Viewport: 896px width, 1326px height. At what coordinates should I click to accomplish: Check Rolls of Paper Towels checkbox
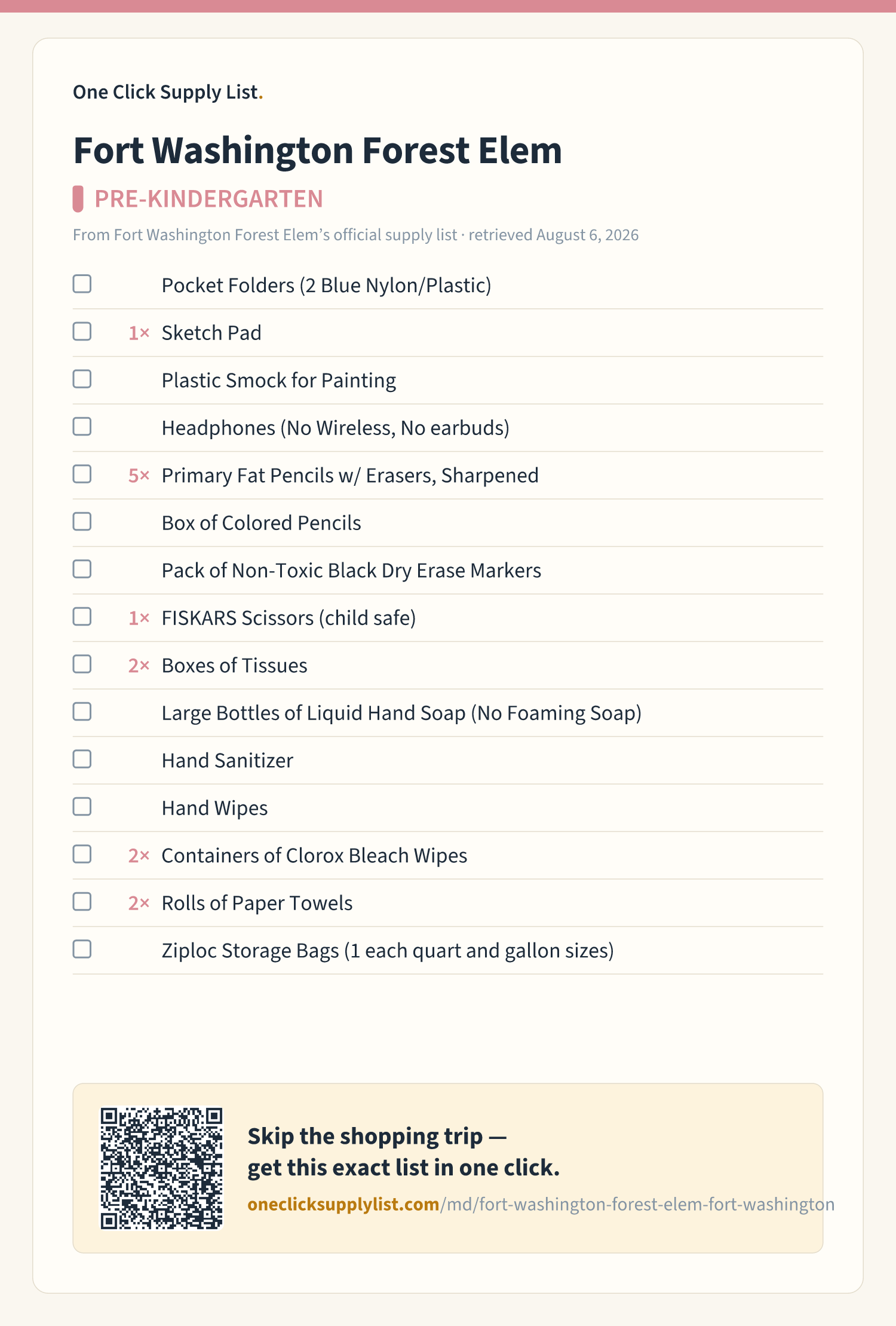(x=82, y=902)
